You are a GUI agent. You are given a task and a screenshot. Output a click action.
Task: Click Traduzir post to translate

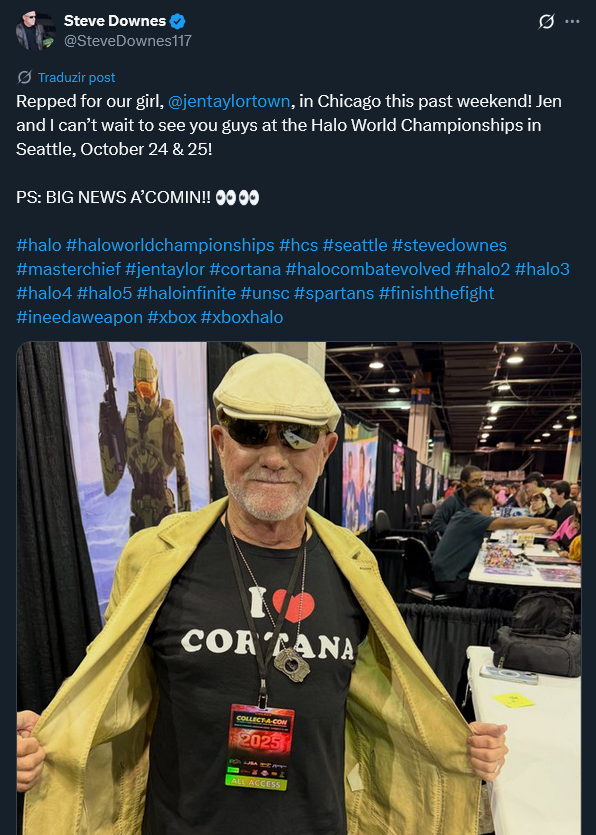click(x=76, y=77)
